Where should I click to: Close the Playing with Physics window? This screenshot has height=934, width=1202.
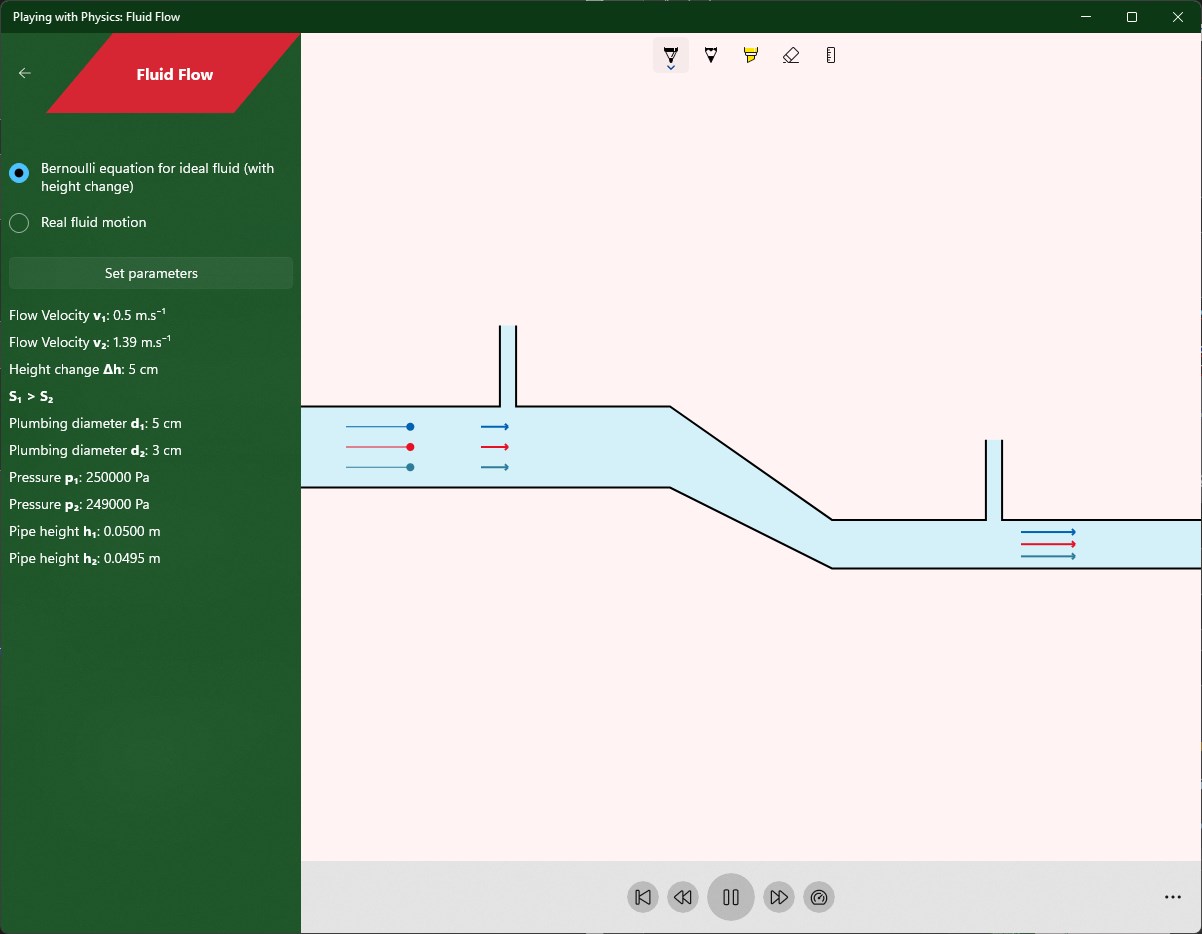[x=1178, y=16]
